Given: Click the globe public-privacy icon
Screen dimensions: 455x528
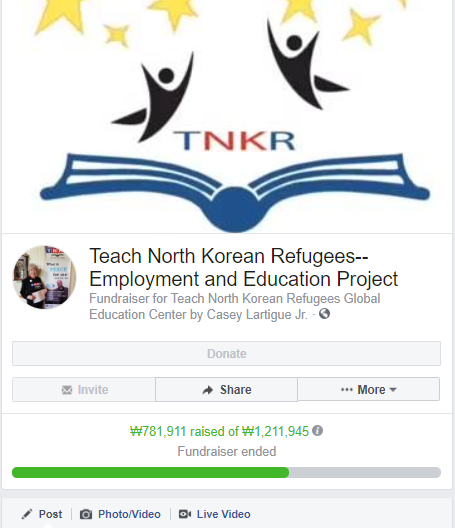Looking at the screenshot, I should coord(324,314).
